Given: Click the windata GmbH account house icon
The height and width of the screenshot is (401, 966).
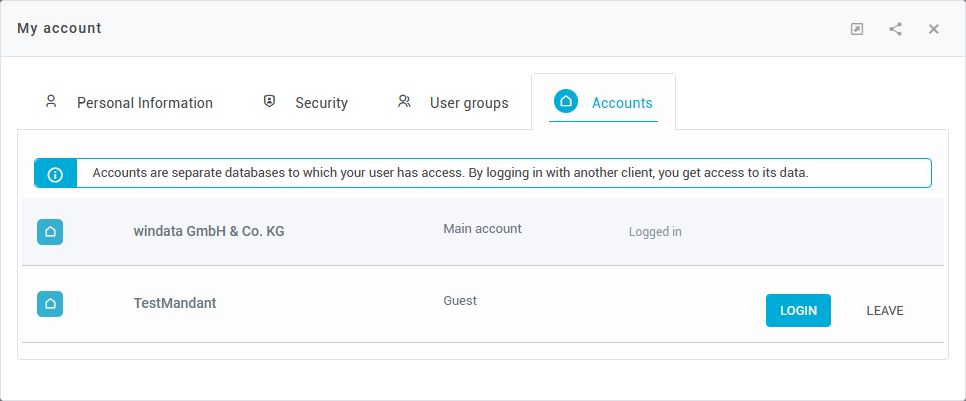Looking at the screenshot, I should pyautogui.click(x=50, y=232).
